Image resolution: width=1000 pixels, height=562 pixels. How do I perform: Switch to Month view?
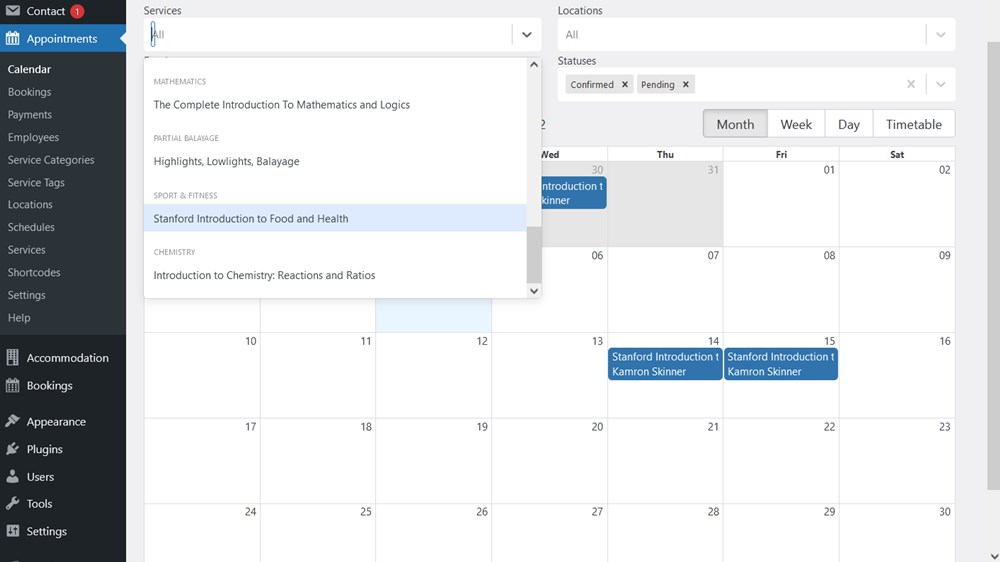click(735, 124)
